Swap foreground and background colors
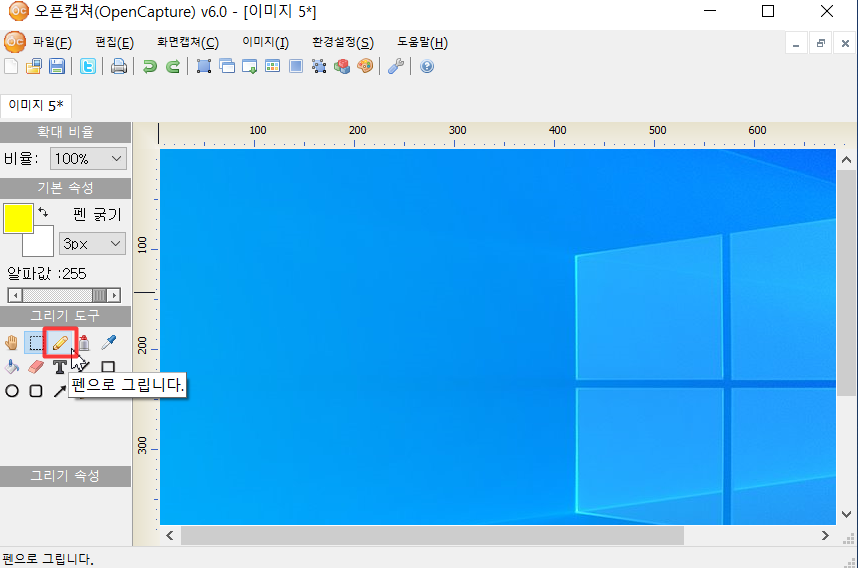Screen dimensions: 858x568 click(43, 213)
